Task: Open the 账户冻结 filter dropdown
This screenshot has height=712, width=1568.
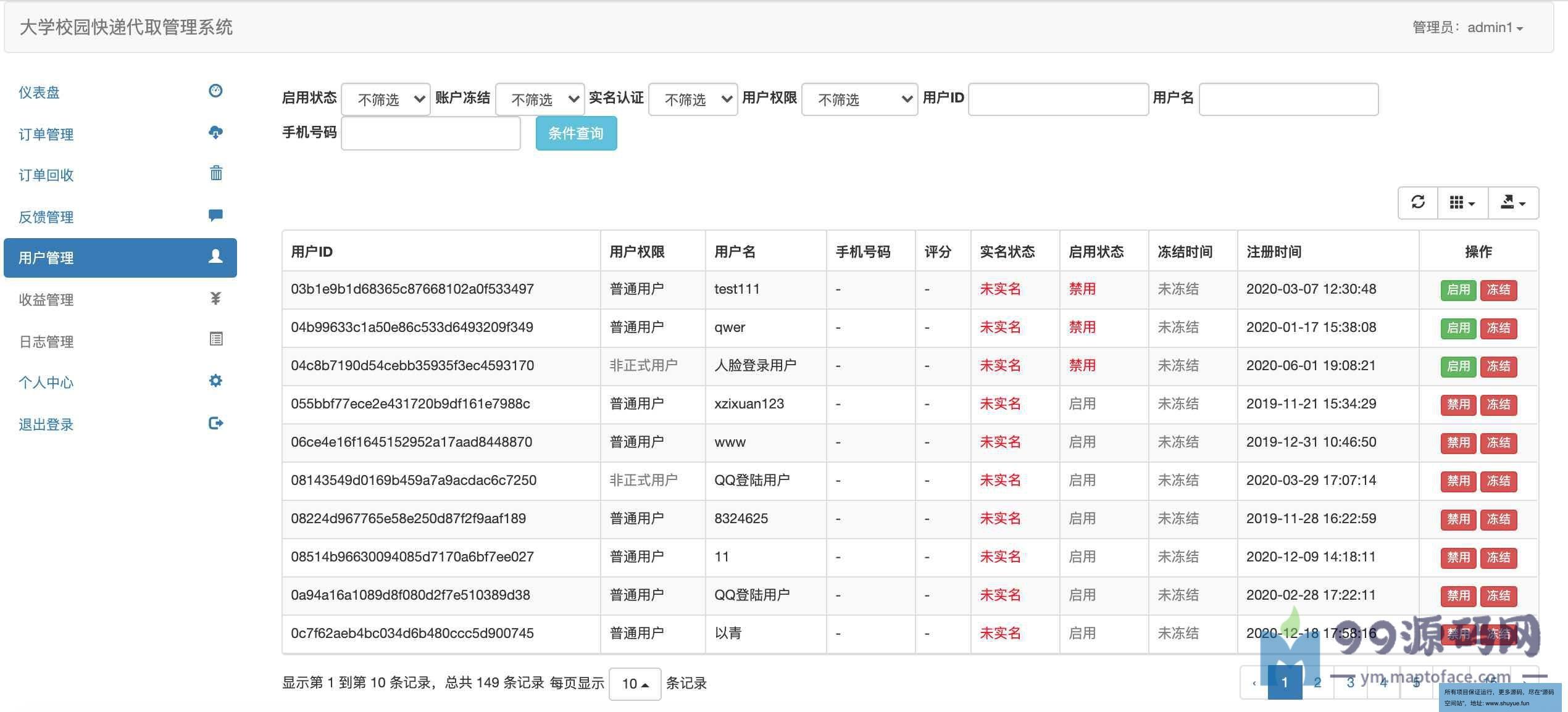Action: (x=540, y=99)
